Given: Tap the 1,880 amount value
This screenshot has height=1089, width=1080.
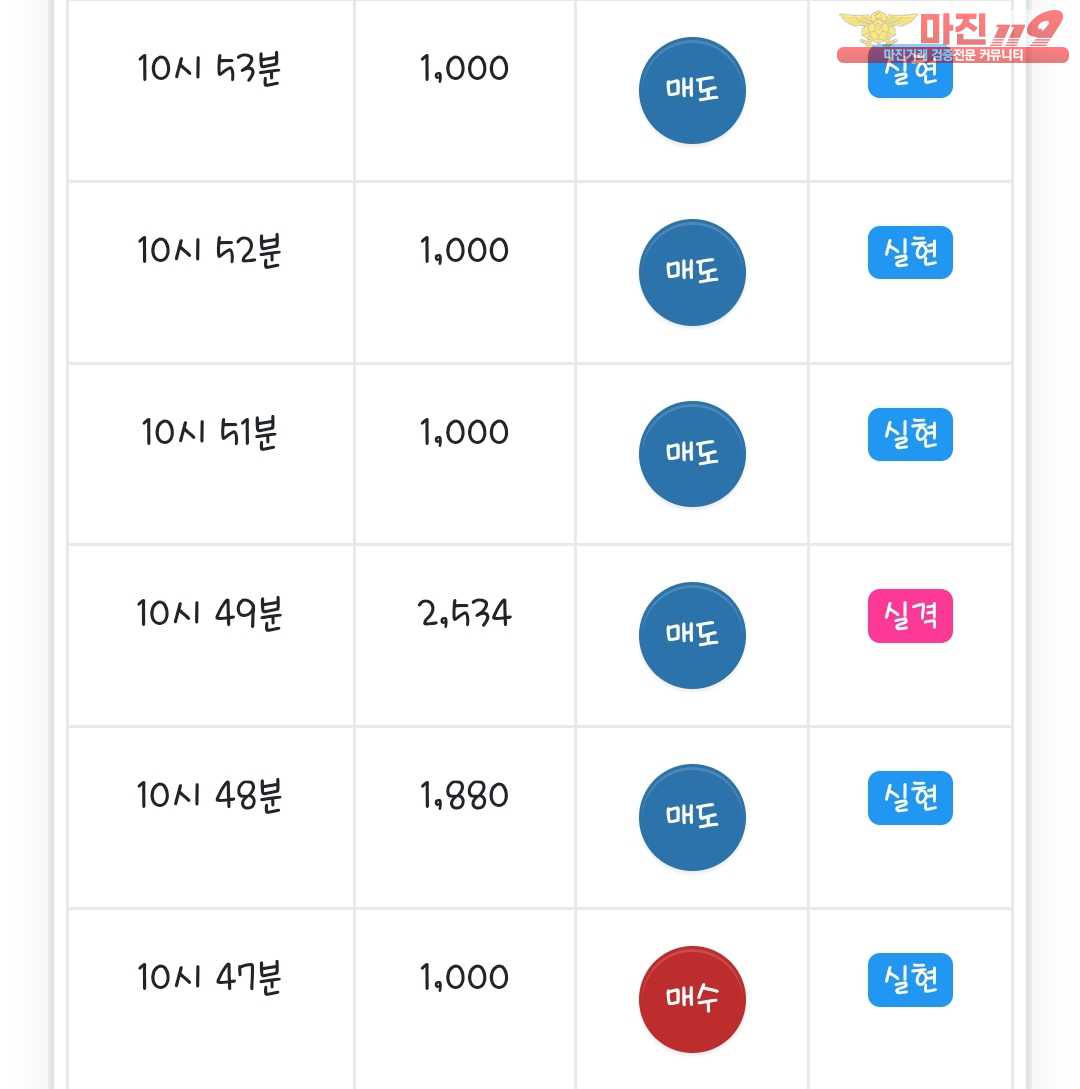Looking at the screenshot, I should (x=465, y=796).
